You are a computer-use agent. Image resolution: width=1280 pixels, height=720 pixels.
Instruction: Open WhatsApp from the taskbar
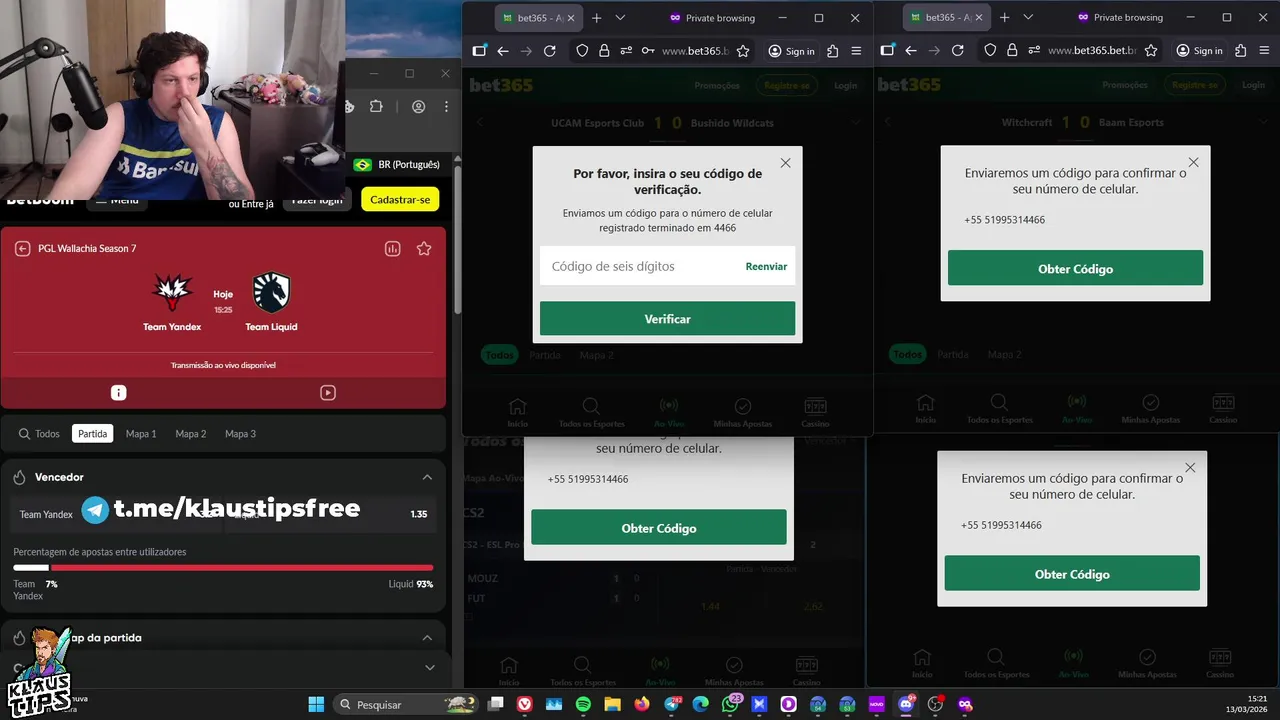[x=731, y=704]
